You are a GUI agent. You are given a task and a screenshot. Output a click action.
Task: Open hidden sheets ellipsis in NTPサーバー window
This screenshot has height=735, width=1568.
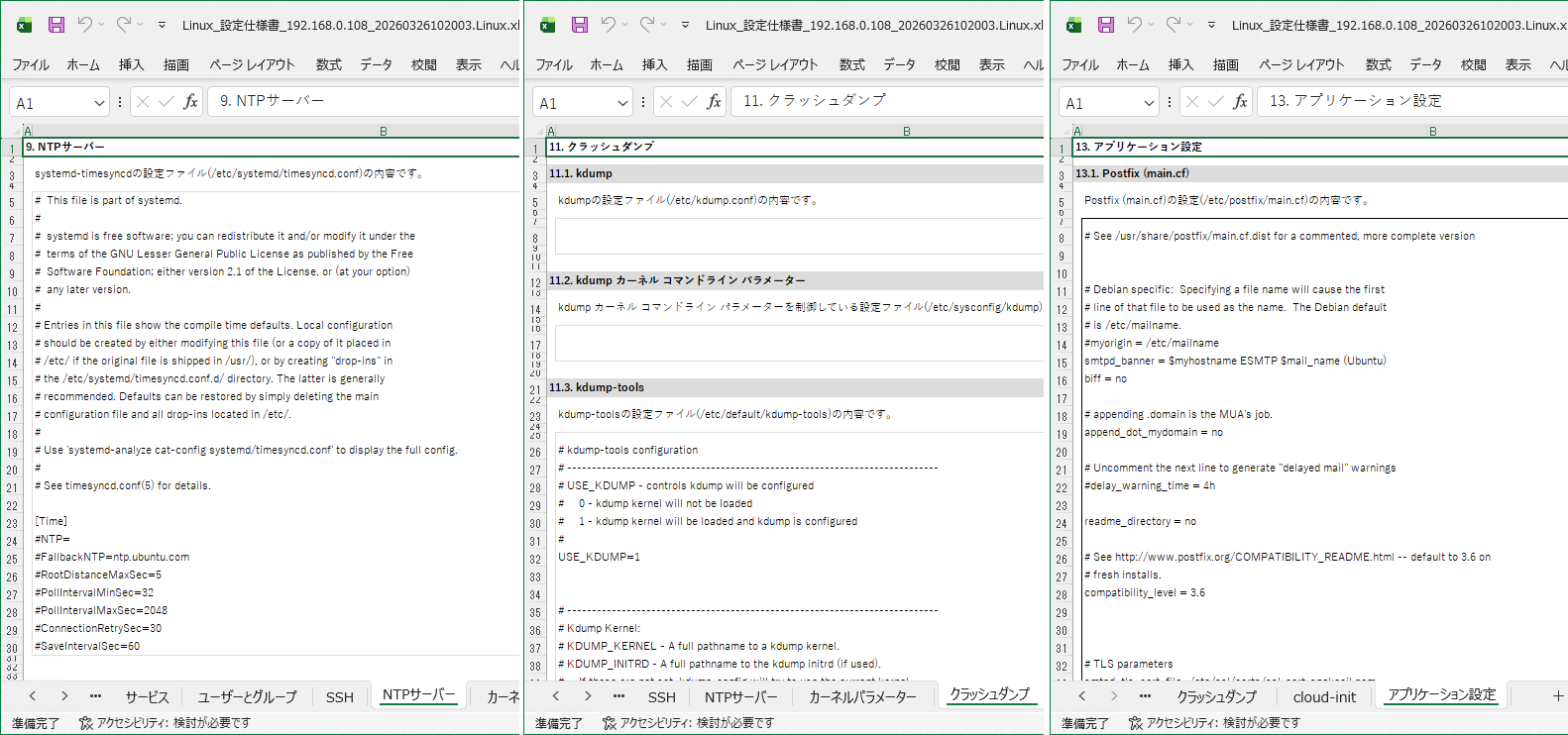(x=95, y=696)
